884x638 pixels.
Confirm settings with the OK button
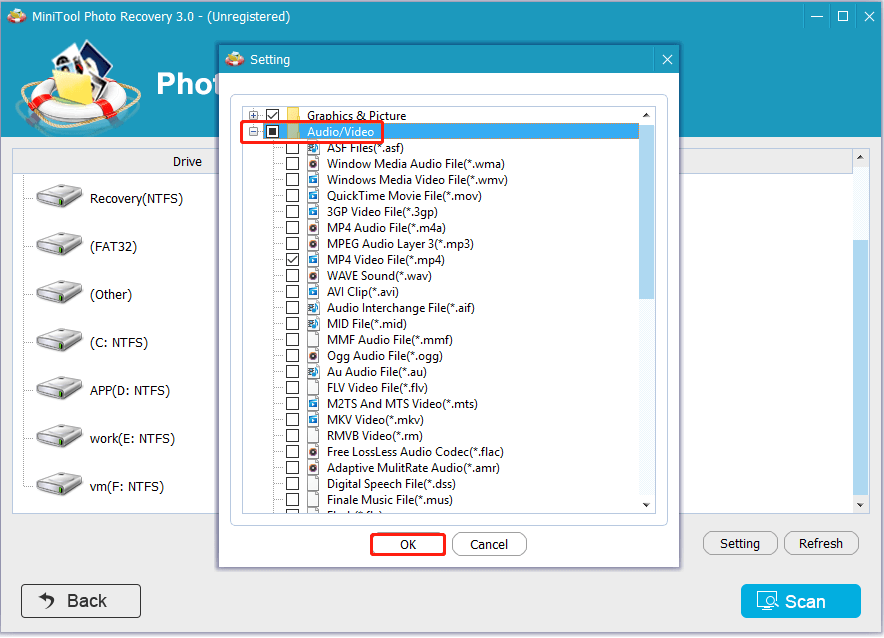(x=408, y=544)
